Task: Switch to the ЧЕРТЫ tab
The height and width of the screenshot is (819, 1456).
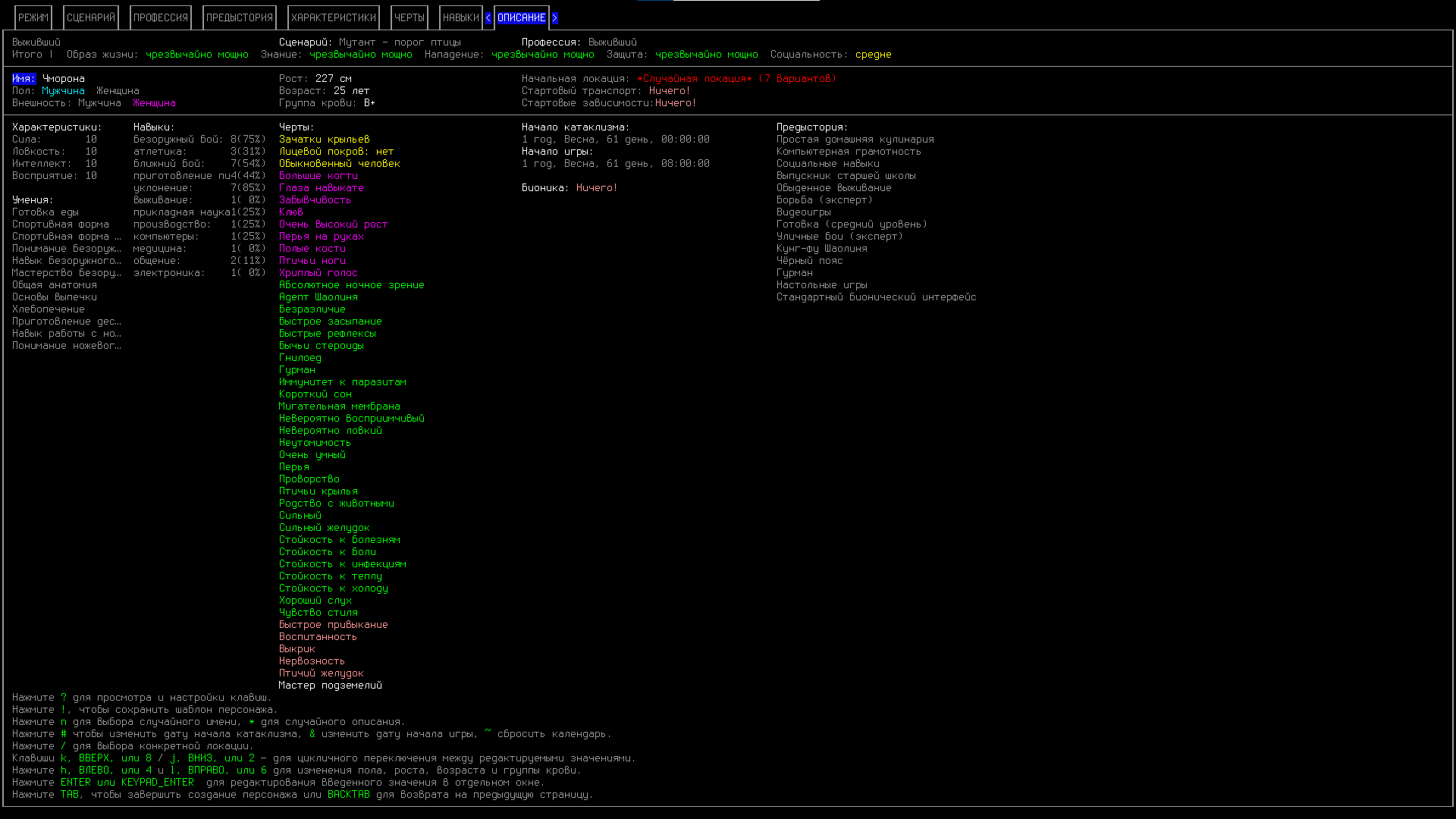Action: [x=409, y=18]
